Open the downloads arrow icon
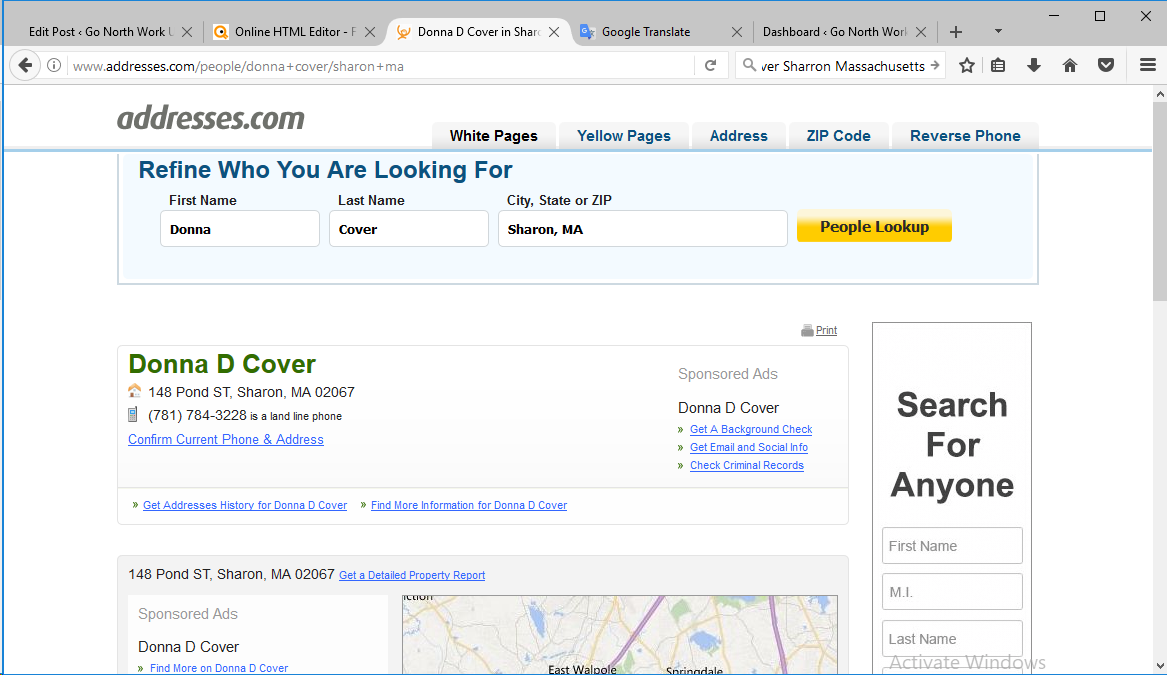1167x675 pixels. [x=1034, y=65]
